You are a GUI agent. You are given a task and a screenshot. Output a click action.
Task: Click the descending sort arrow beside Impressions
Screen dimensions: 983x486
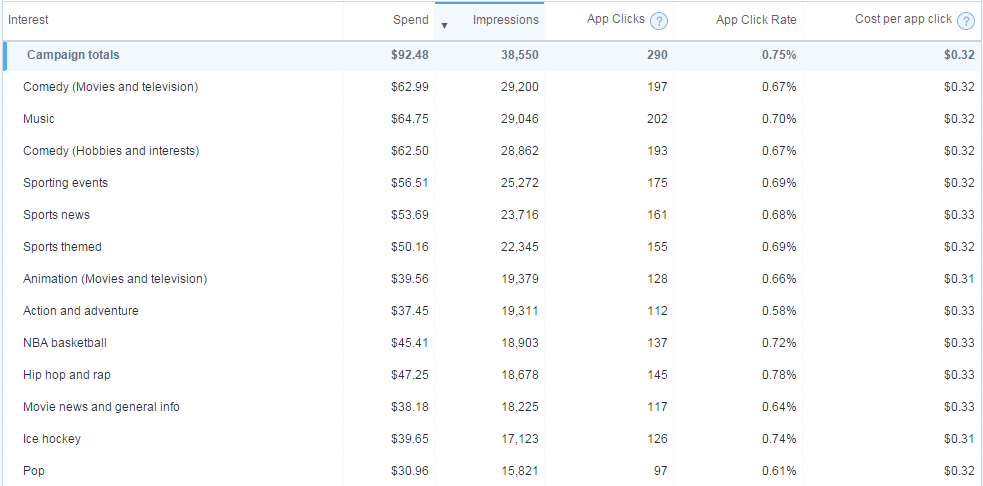444,25
